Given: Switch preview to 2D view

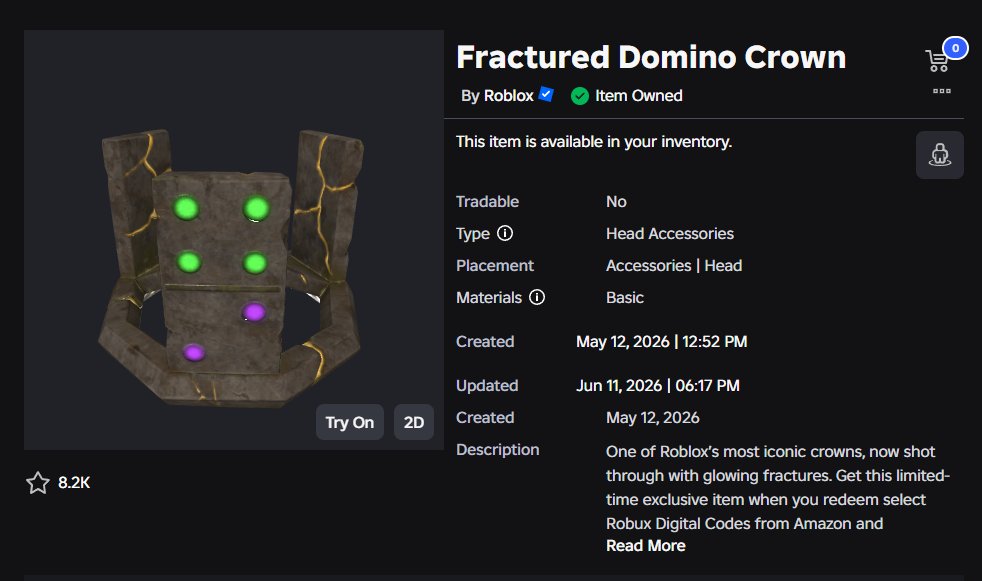Looking at the screenshot, I should pos(414,423).
